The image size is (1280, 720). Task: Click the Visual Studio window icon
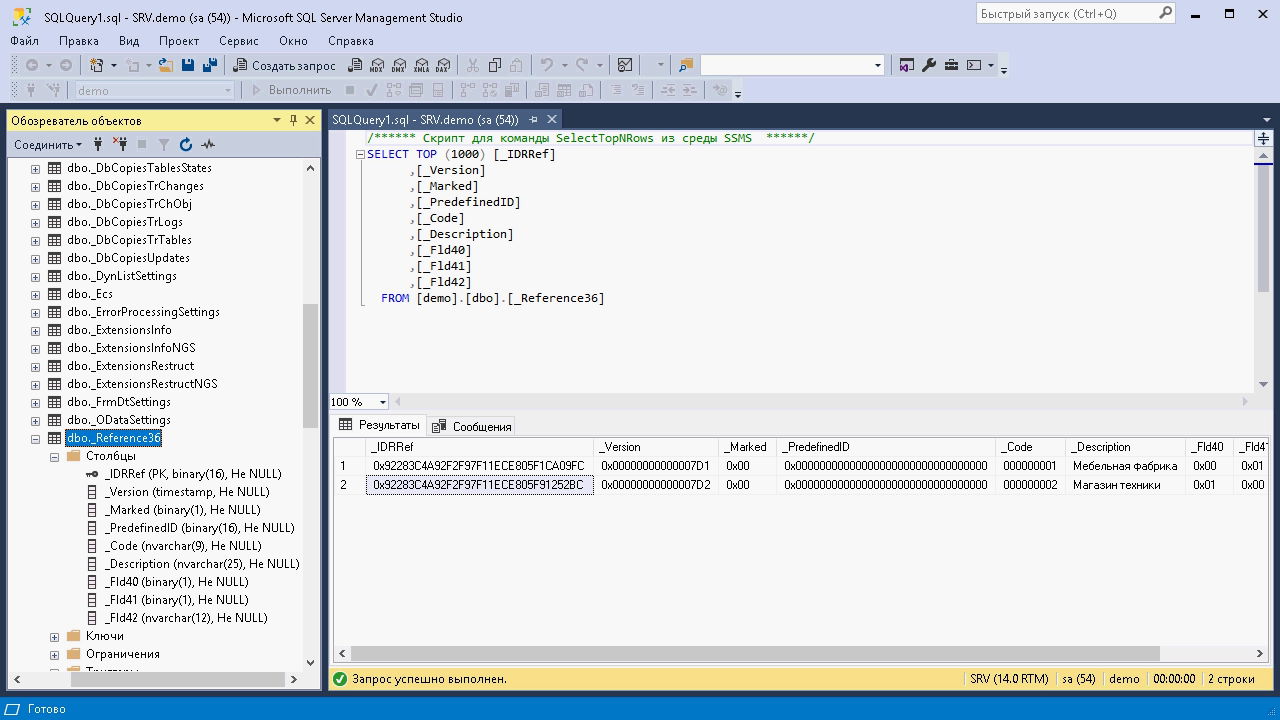(906, 65)
